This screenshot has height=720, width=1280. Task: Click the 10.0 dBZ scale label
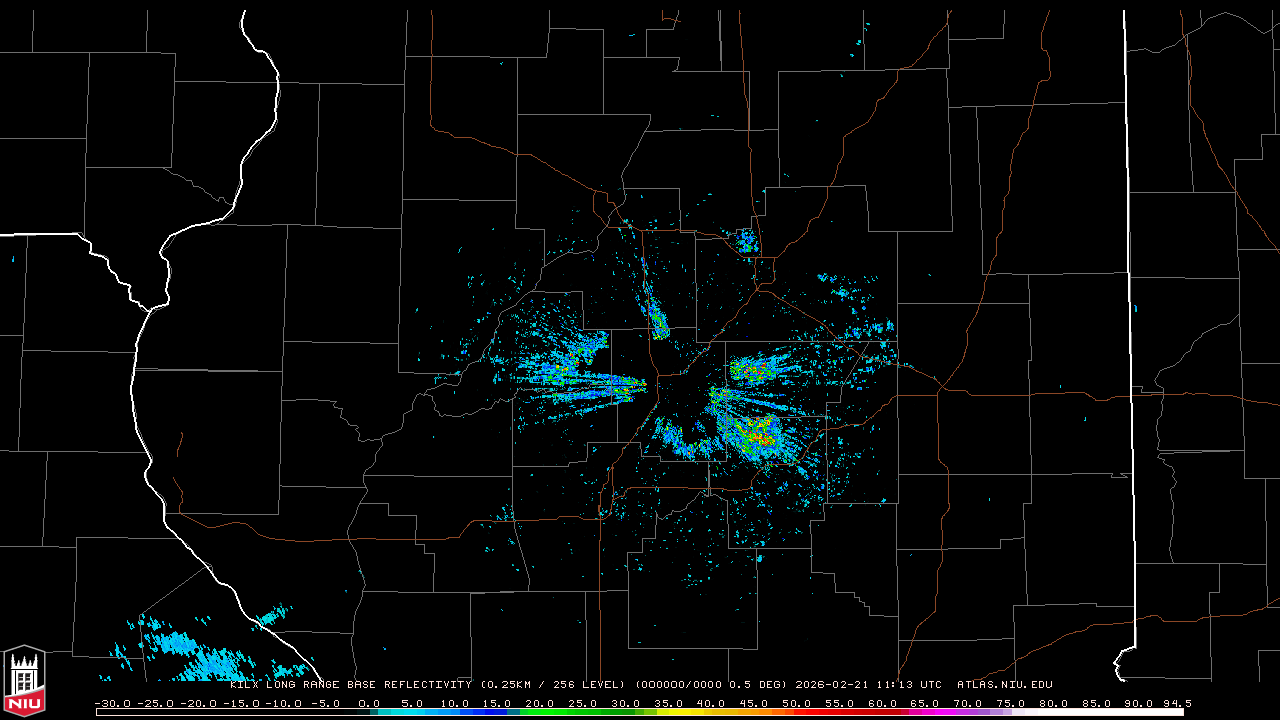tap(454, 704)
